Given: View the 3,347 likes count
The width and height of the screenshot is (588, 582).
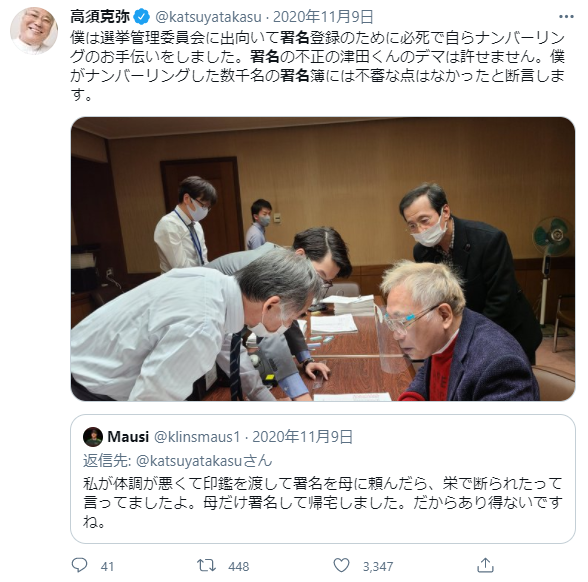Looking at the screenshot, I should pos(378,566).
